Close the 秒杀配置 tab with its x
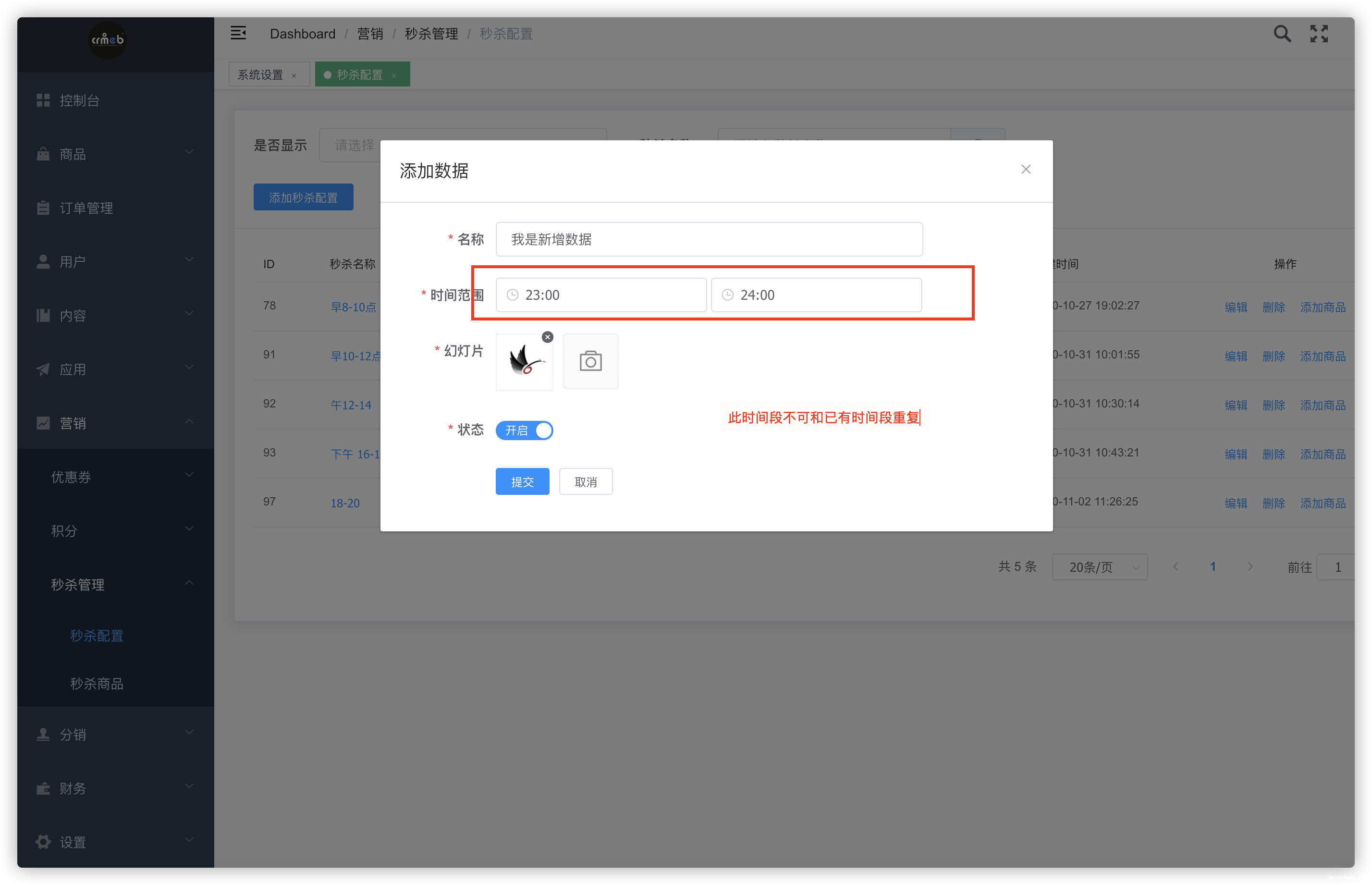The image size is (1372, 885). pos(394,75)
